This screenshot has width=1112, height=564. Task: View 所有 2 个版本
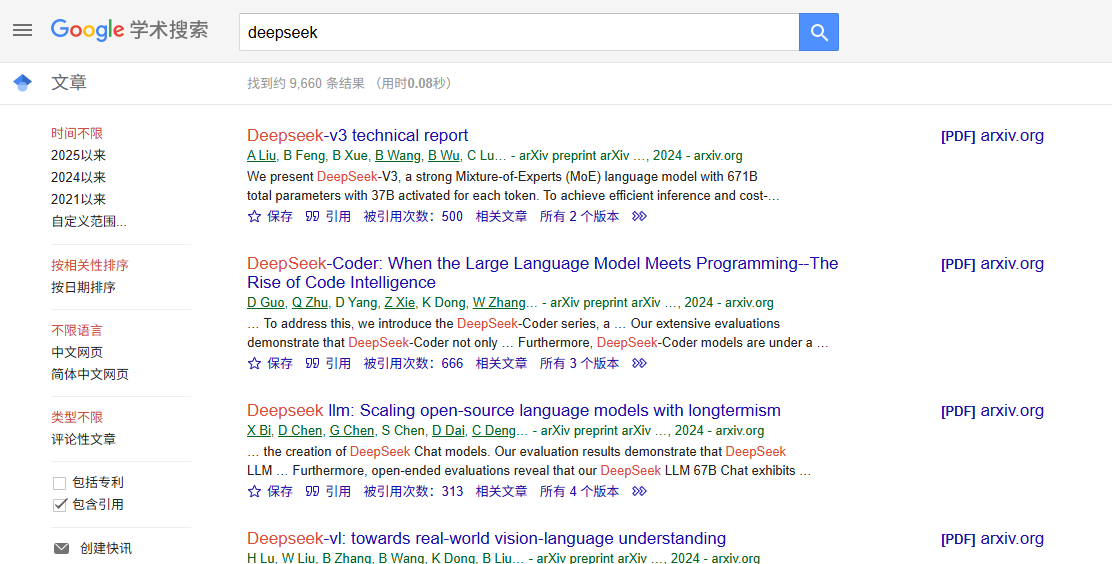point(579,216)
